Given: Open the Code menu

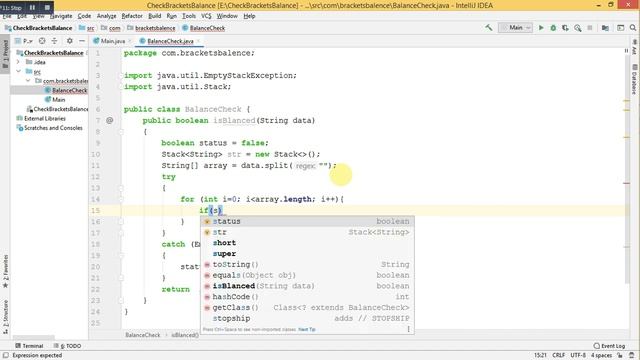Looking at the screenshot, I should coord(84,16).
